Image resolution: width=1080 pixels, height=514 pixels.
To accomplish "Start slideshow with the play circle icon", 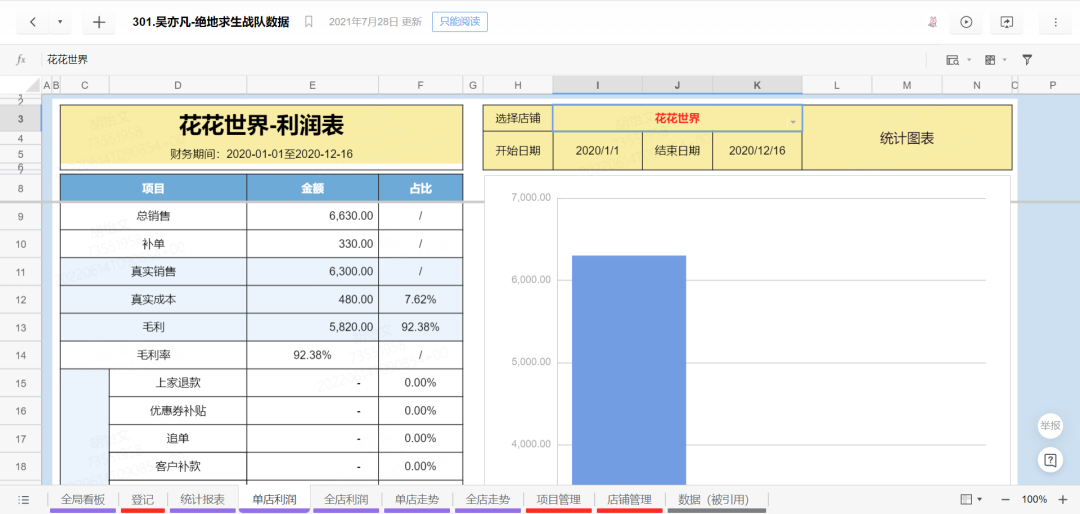I will point(966,22).
